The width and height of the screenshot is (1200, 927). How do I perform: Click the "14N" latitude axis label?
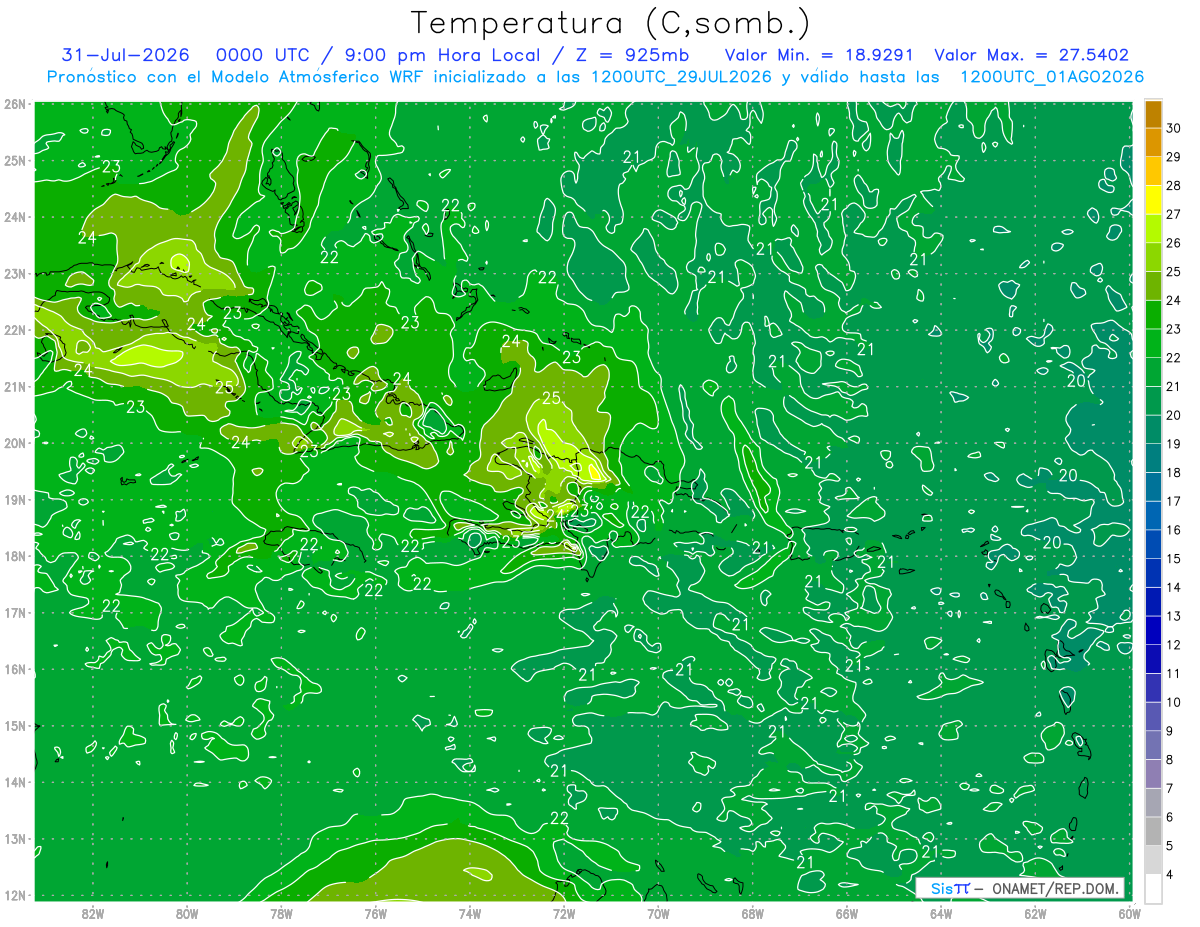[14, 782]
